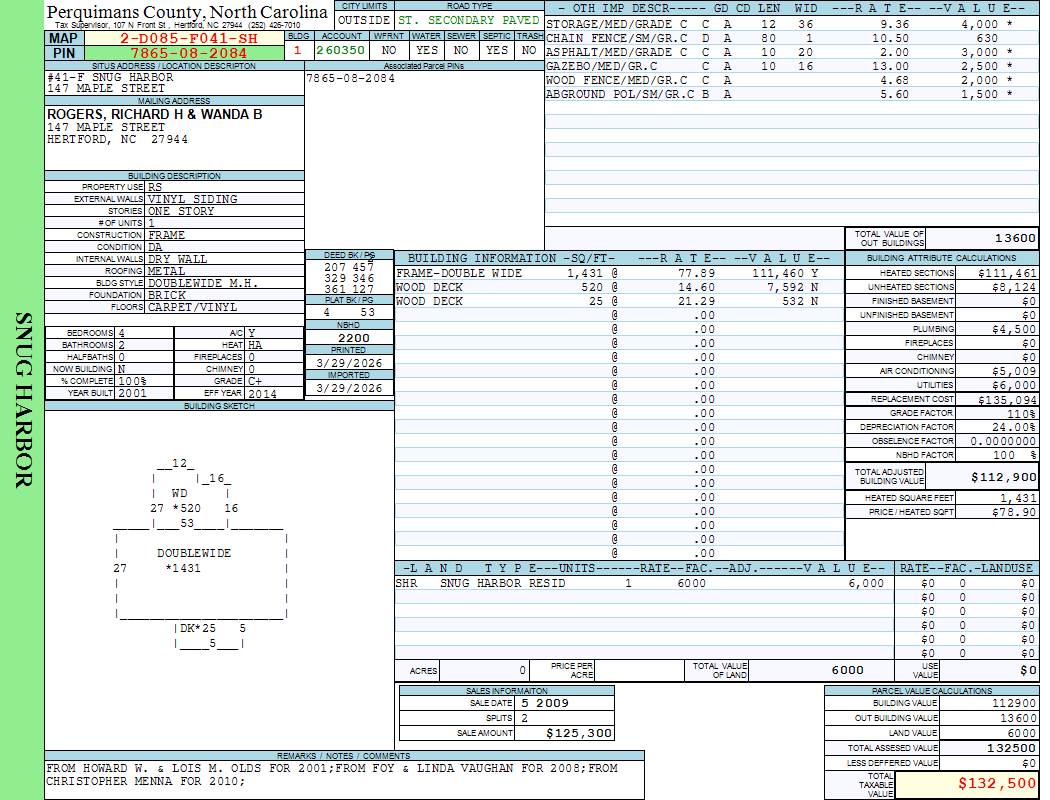Click the SNUG HARBOR green side banner
Viewport: 1050px width, 800px height.
22,400
